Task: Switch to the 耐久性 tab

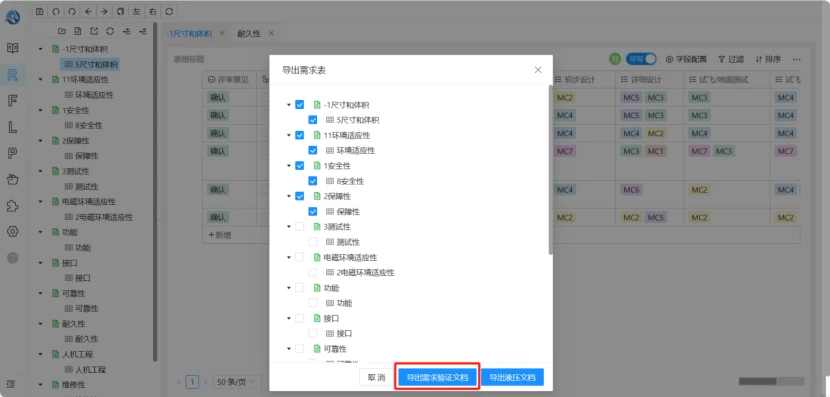Action: tap(249, 33)
